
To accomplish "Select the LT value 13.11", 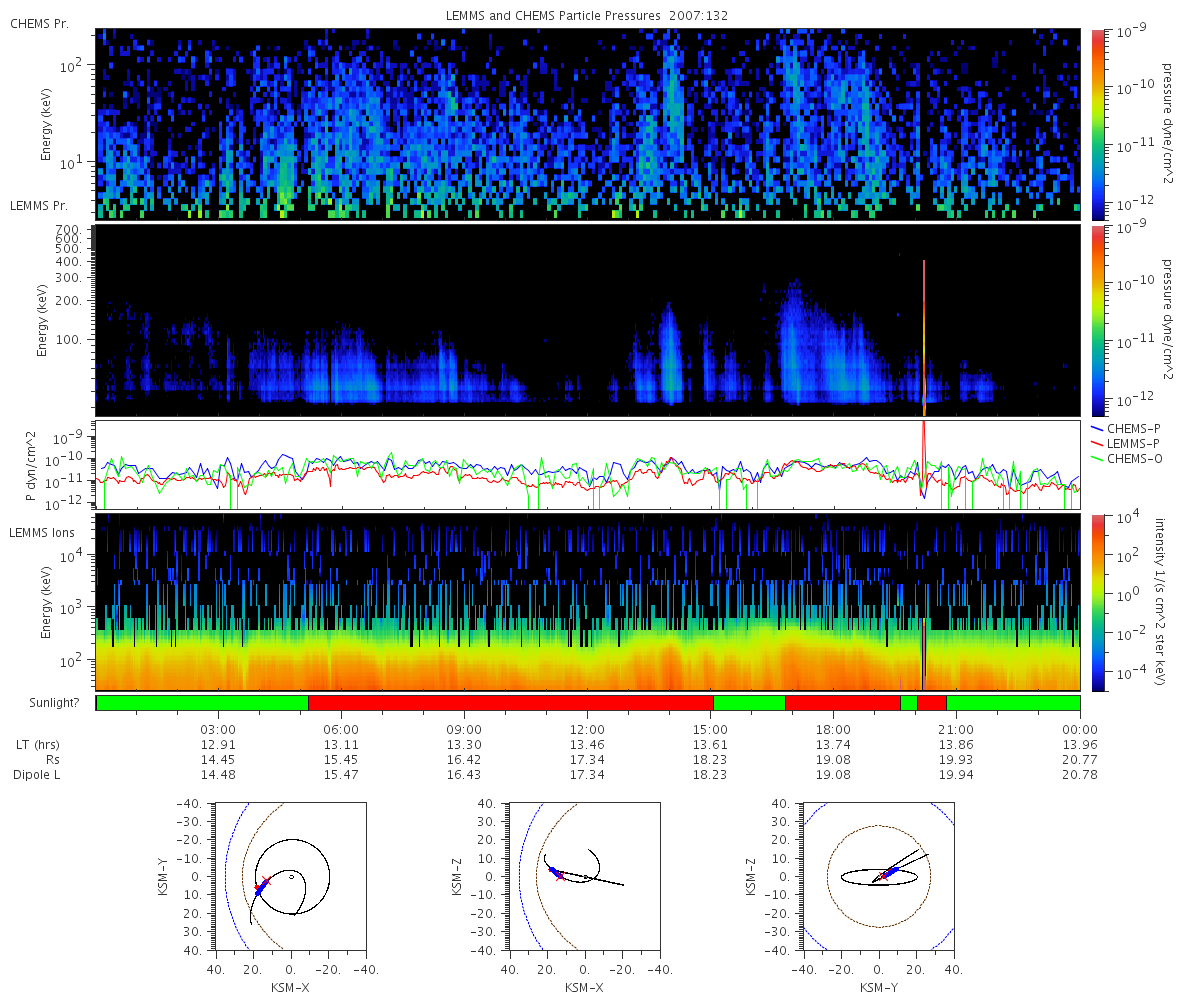I will (342, 745).
